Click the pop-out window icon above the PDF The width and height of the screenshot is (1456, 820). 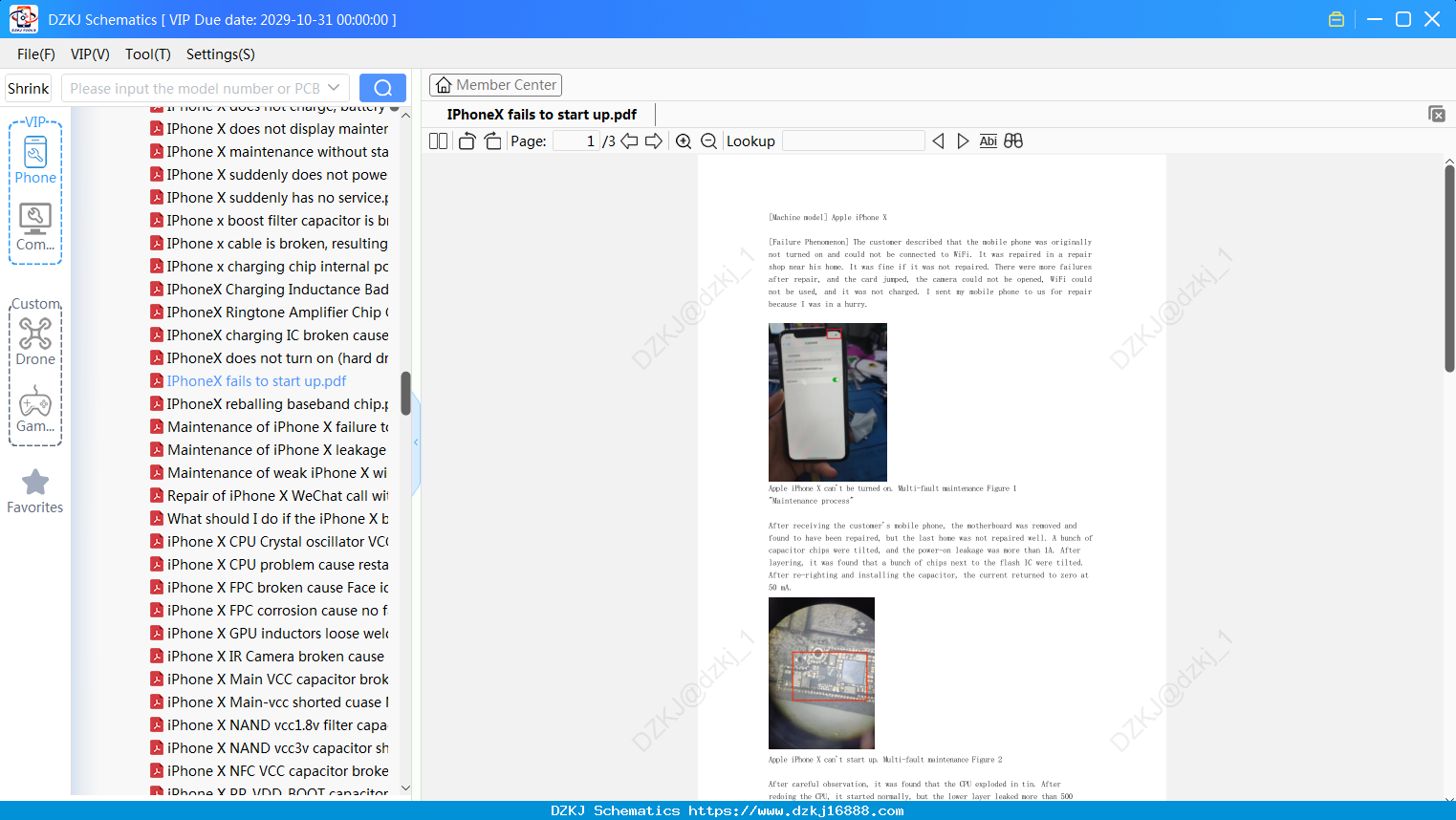tap(1437, 114)
